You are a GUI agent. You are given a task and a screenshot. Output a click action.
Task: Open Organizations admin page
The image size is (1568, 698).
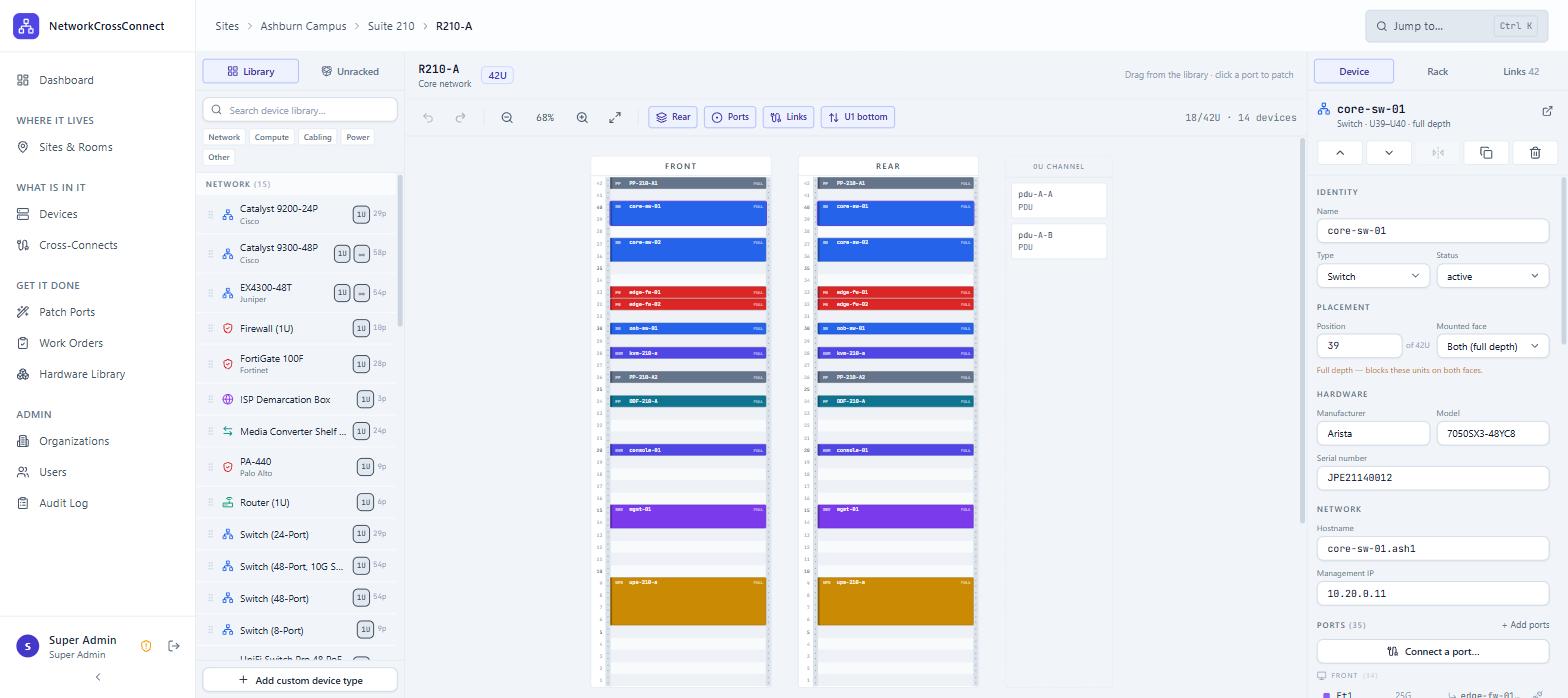point(97,441)
